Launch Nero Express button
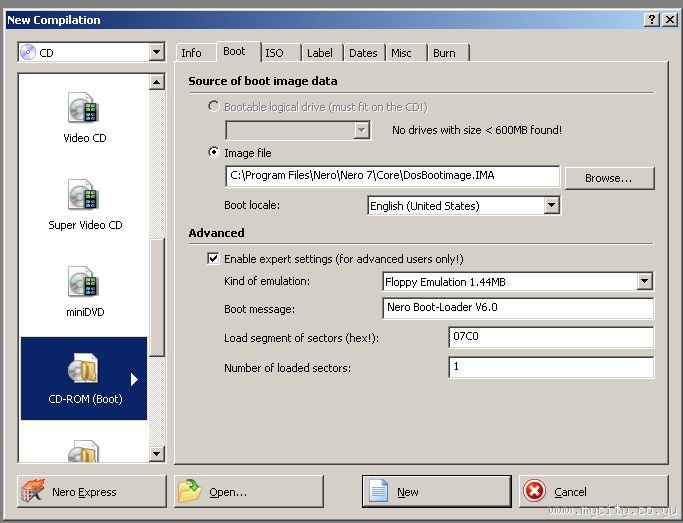The image size is (683, 523). pos(91,492)
